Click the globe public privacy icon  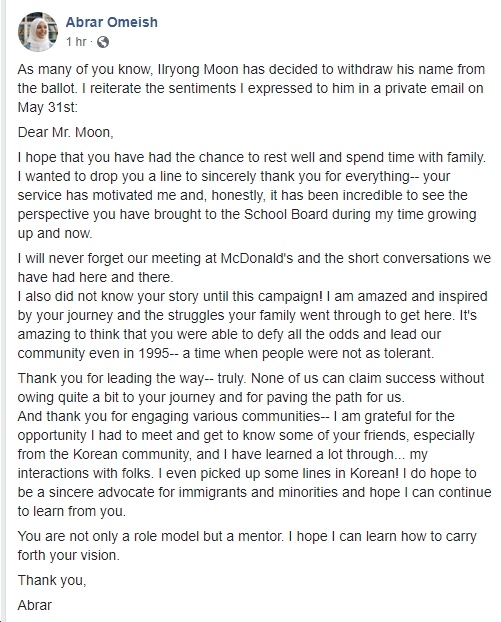click(x=103, y=42)
